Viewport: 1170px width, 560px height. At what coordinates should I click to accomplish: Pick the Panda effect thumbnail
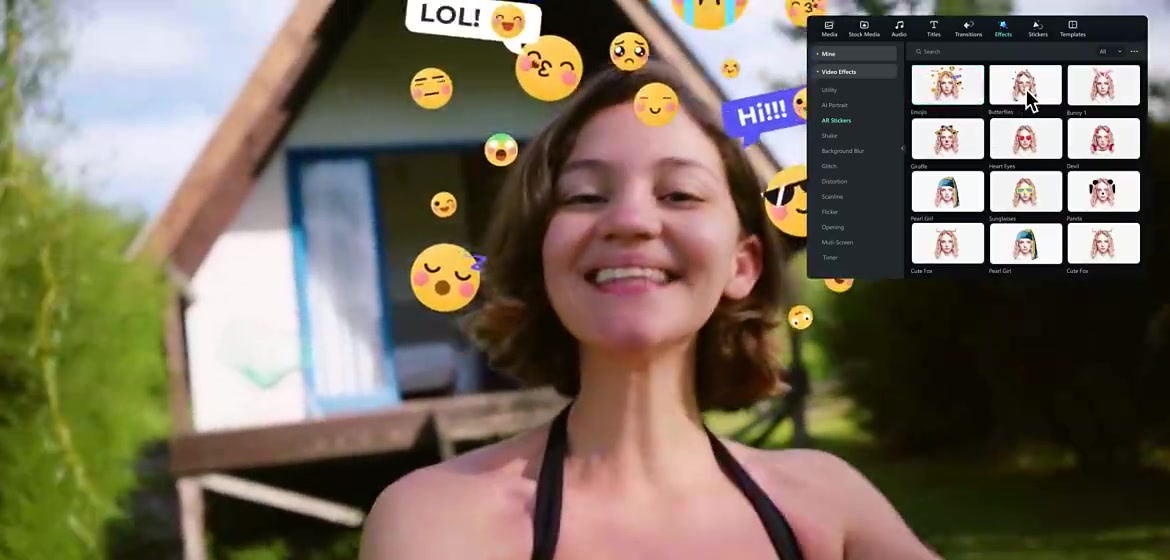coord(1104,191)
